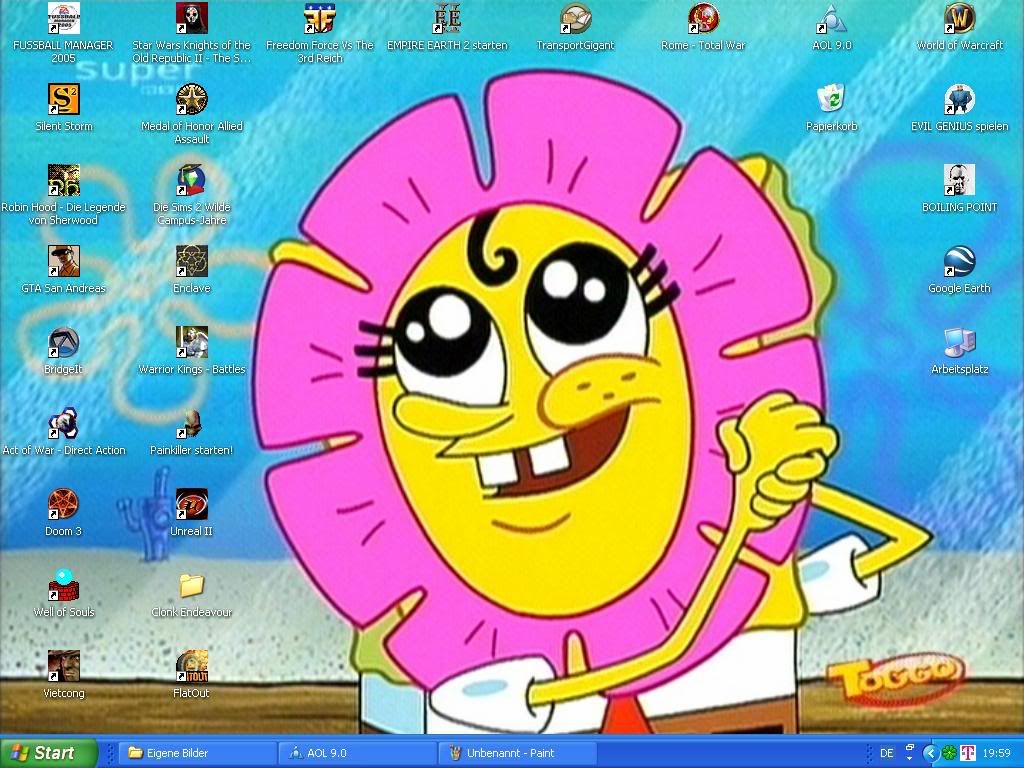The image size is (1024, 768).
Task: Click the T-Online tray icon
Action: click(967, 753)
